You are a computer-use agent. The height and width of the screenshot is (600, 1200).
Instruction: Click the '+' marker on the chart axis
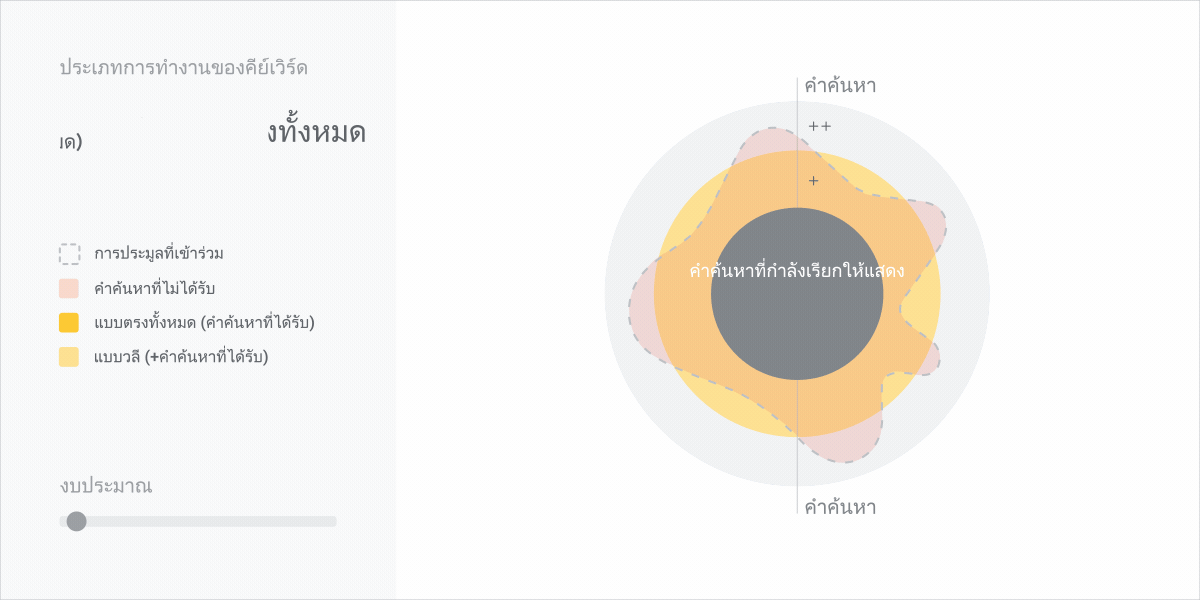pos(812,181)
